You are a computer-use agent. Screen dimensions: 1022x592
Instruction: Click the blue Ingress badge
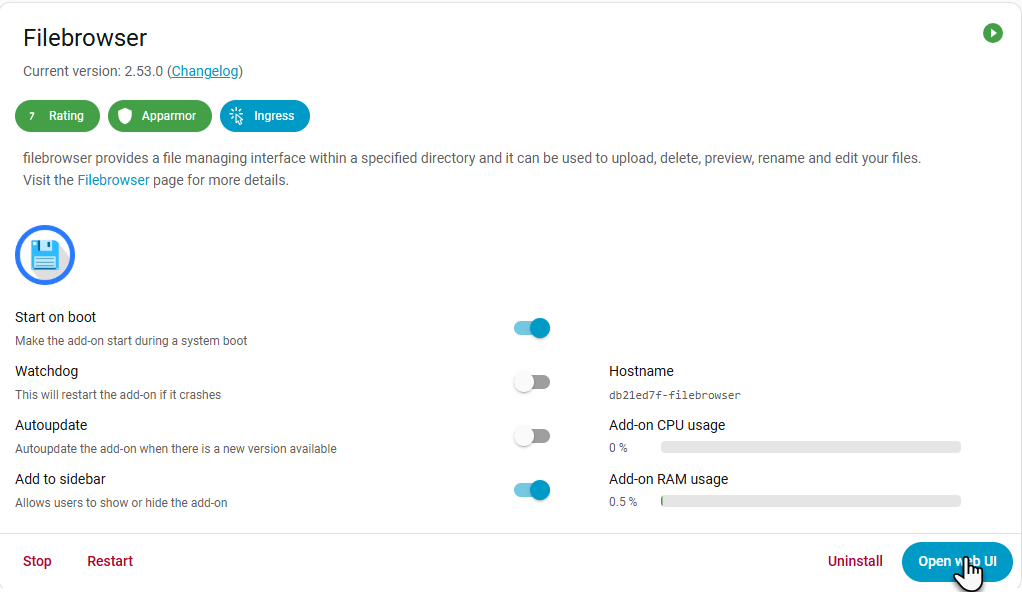[x=264, y=116]
